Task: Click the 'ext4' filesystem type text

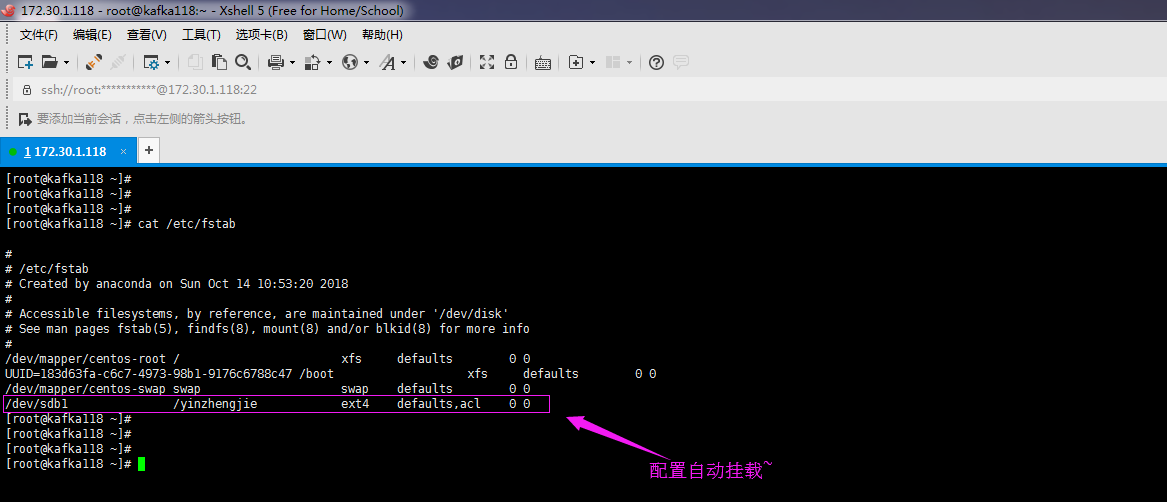Action: click(355, 404)
